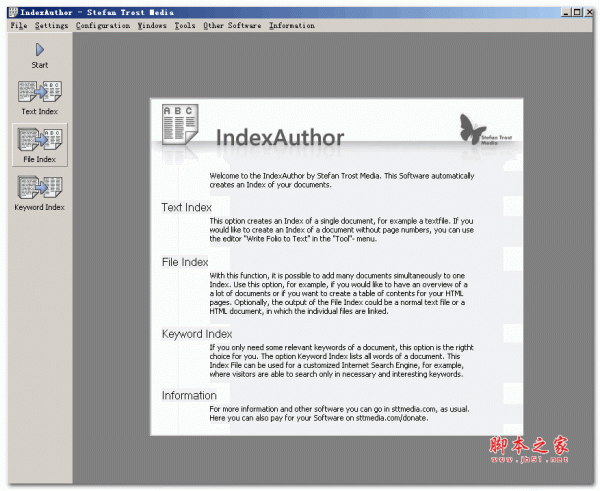Screen dimensions: 600x491
Task: Click the Keyword Index heading on welcome page
Action: [x=197, y=334]
